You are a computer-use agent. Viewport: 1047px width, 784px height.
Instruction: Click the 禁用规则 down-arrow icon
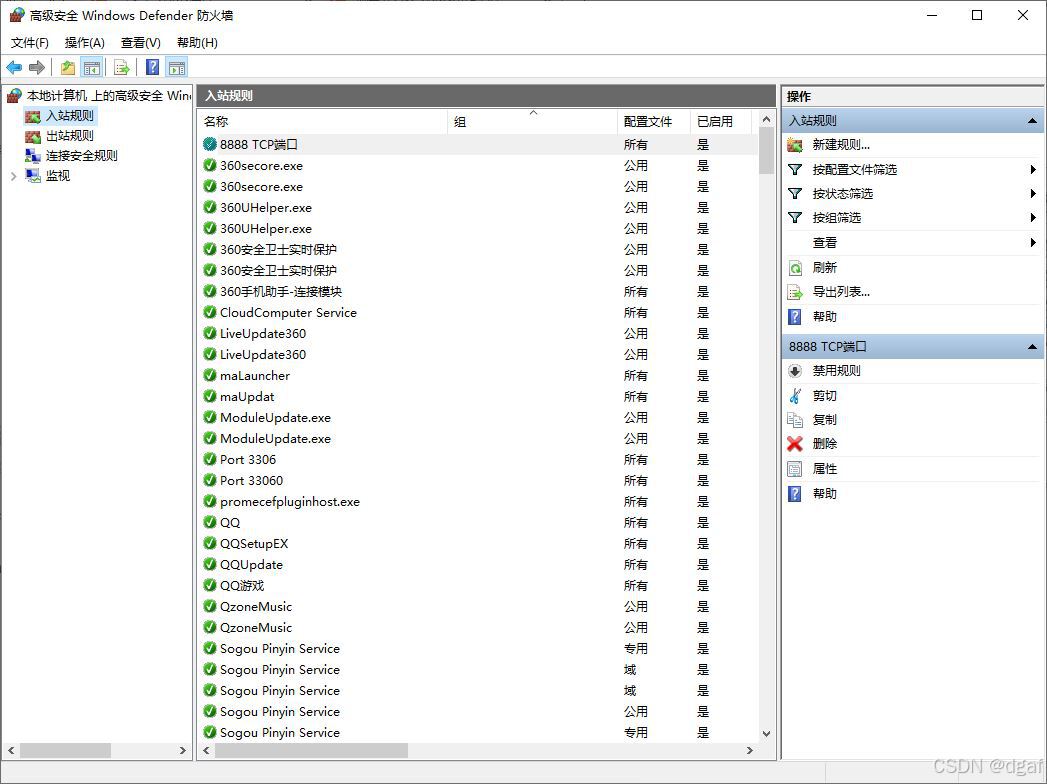tap(795, 371)
